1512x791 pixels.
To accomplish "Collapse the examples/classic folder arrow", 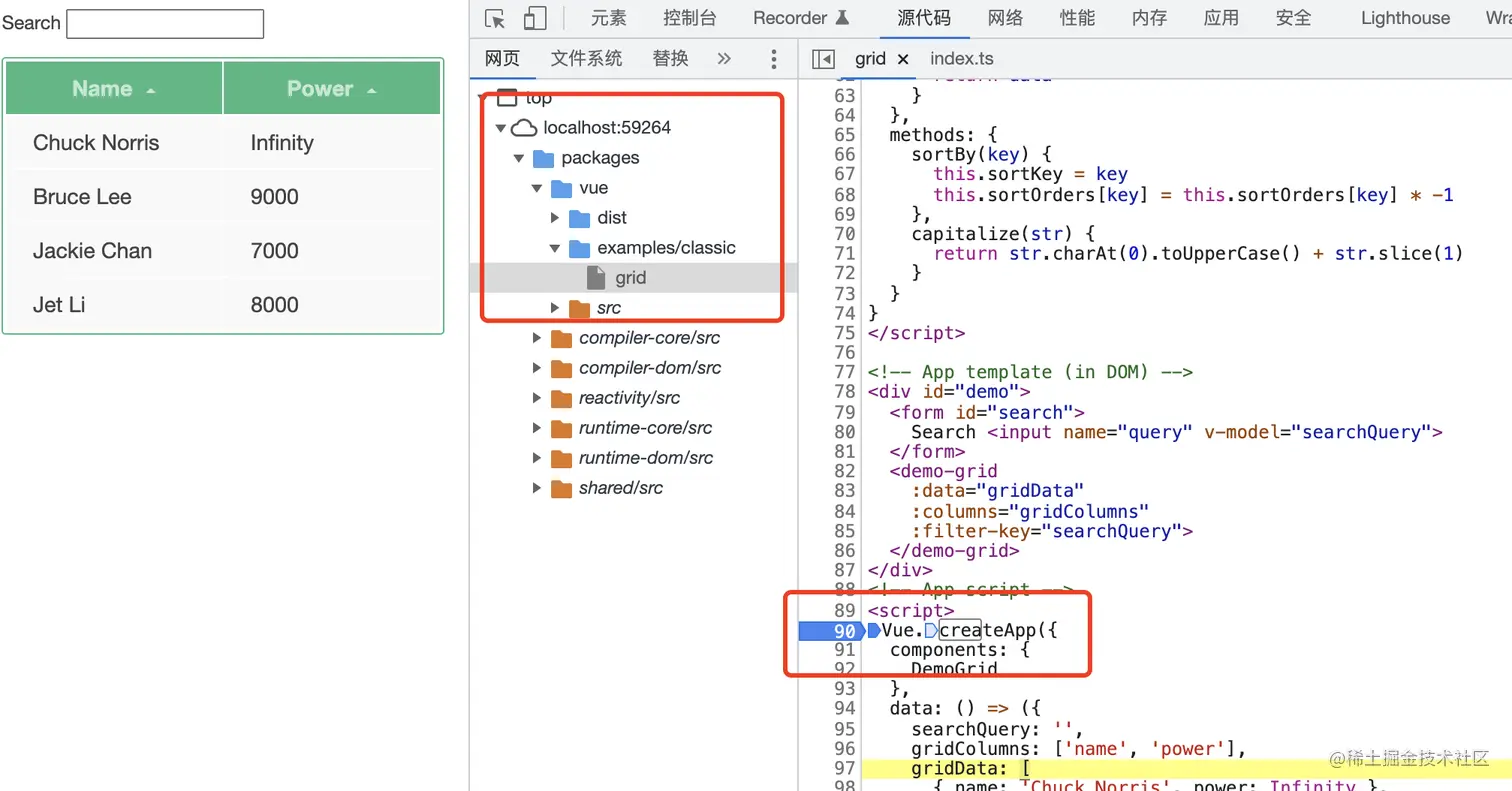I will click(555, 248).
